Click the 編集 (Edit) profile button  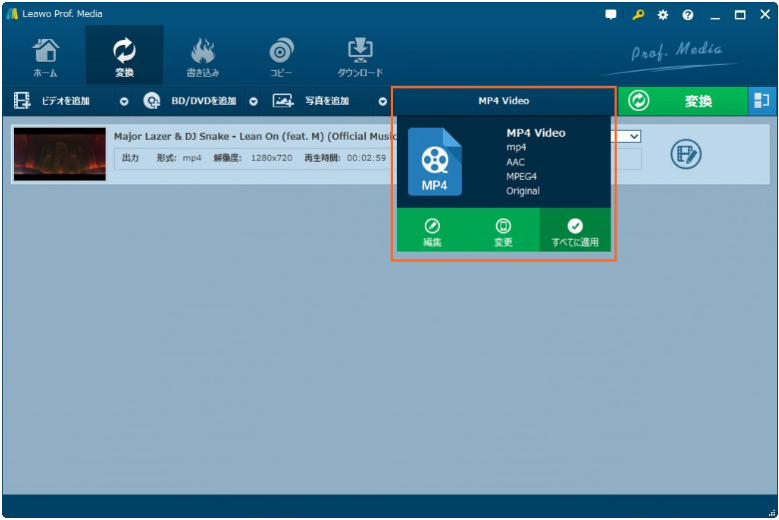pos(432,232)
